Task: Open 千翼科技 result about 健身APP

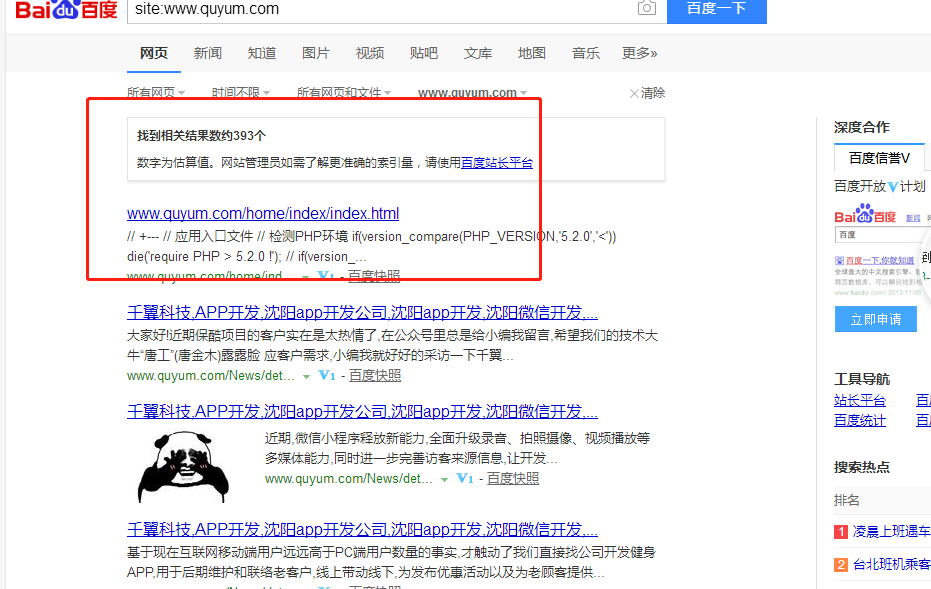Action: coord(362,529)
